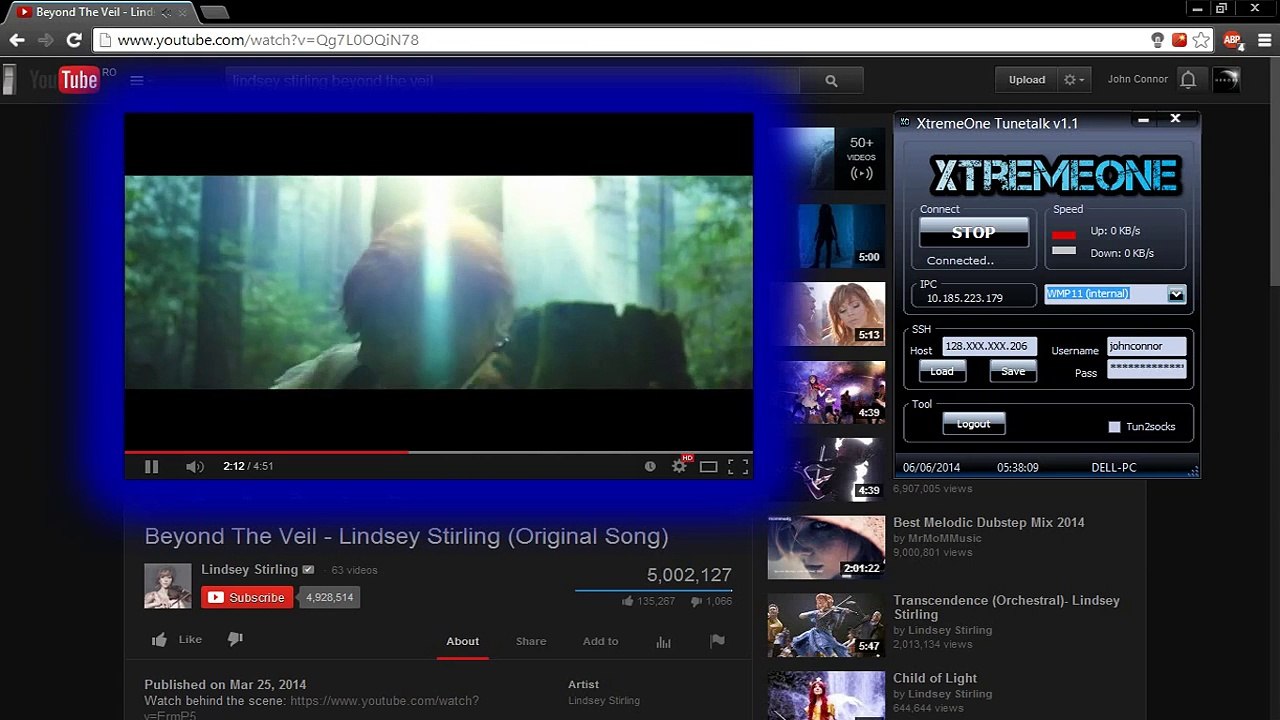Screen dimensions: 1280x720
Task: Open the YouTube guide hamburger menu
Action: click(x=137, y=80)
